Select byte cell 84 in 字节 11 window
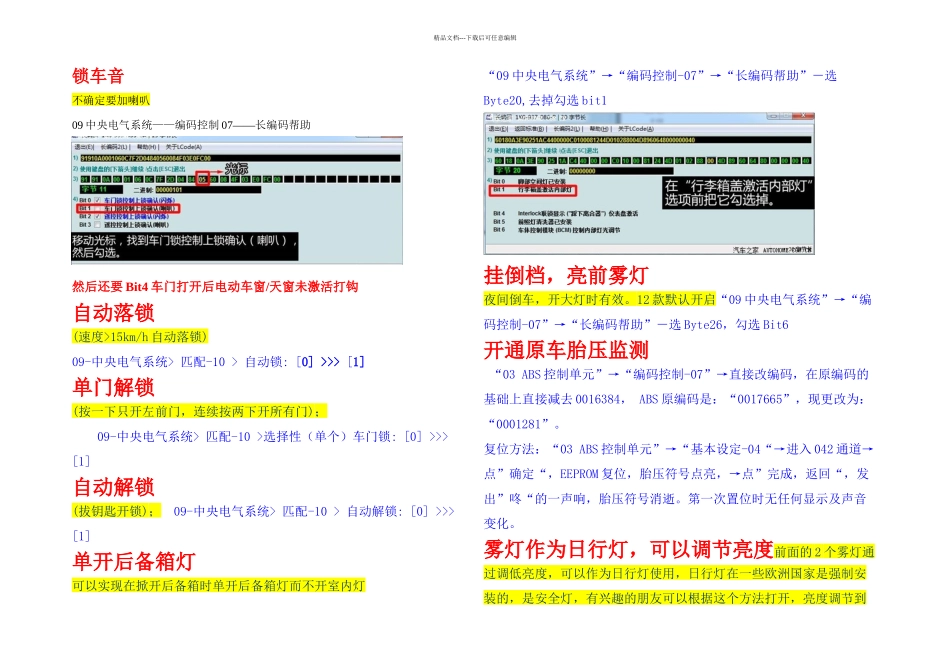This screenshot has width=950, height=672. [x=192, y=179]
